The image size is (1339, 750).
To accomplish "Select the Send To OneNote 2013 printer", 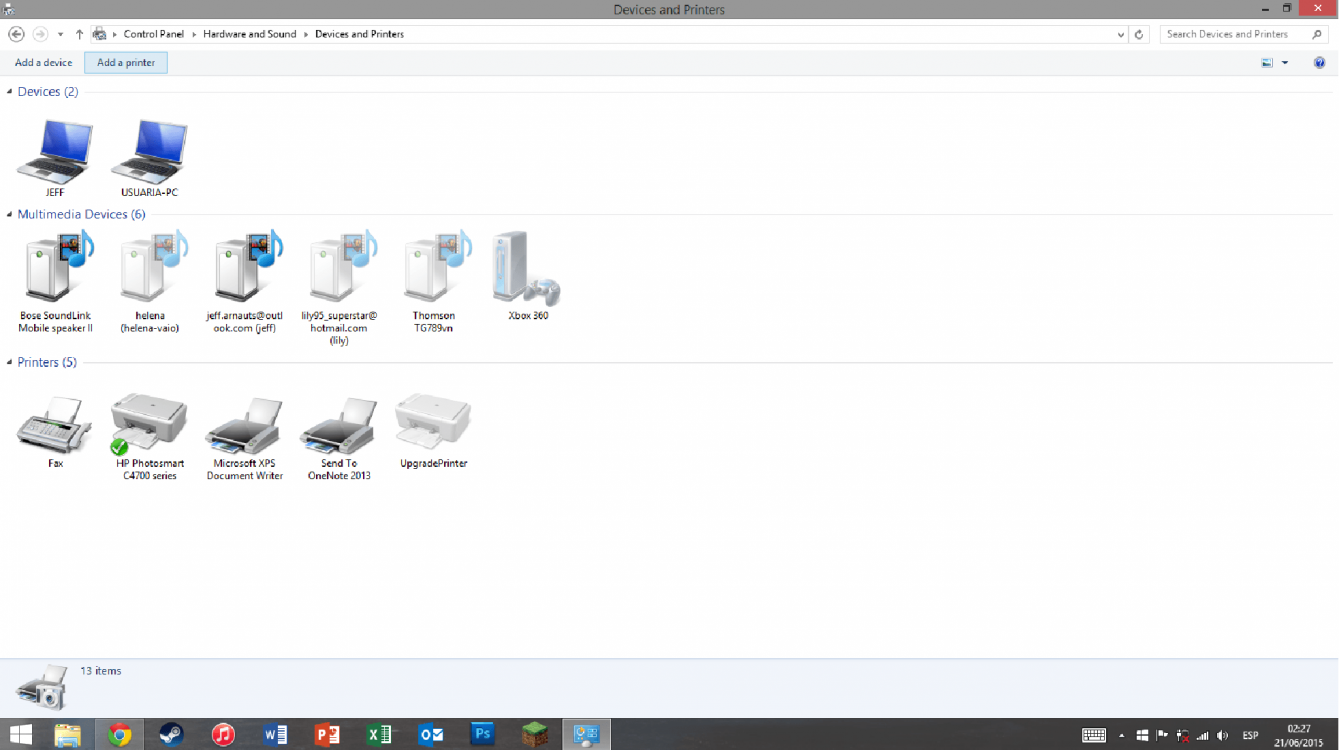I will point(339,424).
